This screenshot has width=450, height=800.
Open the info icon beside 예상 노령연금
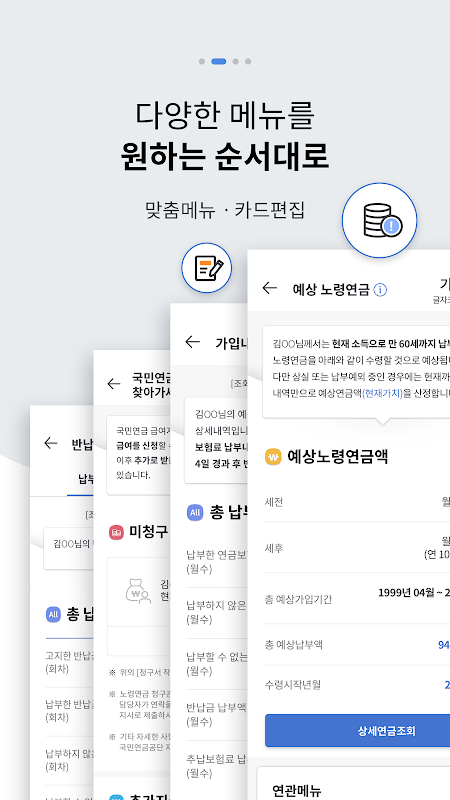point(380,290)
